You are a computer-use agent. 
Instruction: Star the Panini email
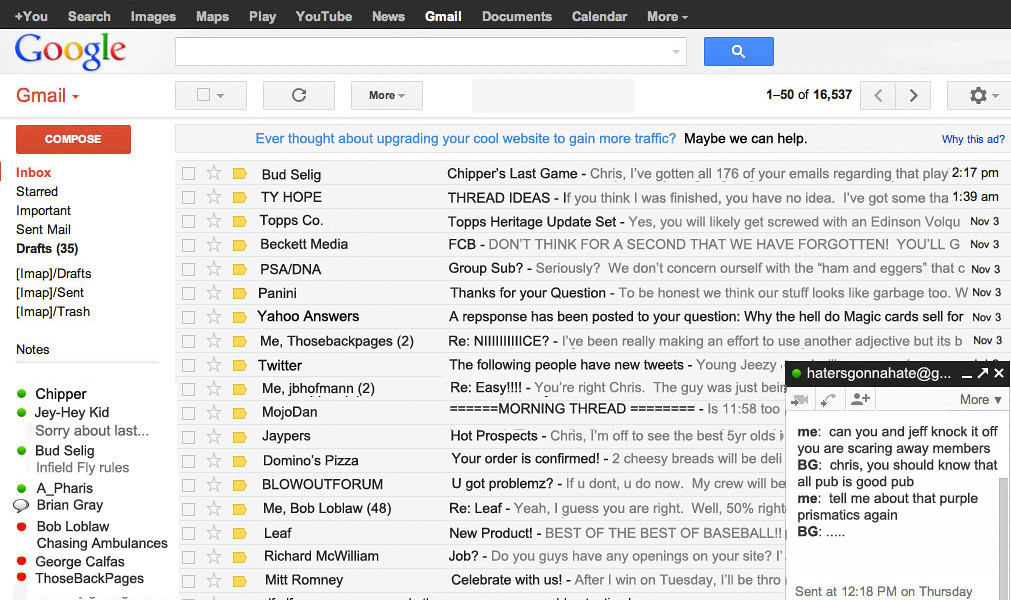[213, 293]
